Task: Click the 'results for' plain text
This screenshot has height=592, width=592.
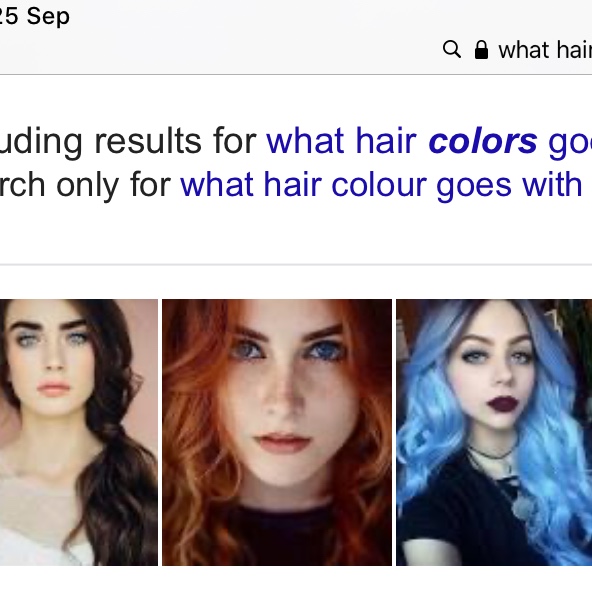Action: point(176,141)
